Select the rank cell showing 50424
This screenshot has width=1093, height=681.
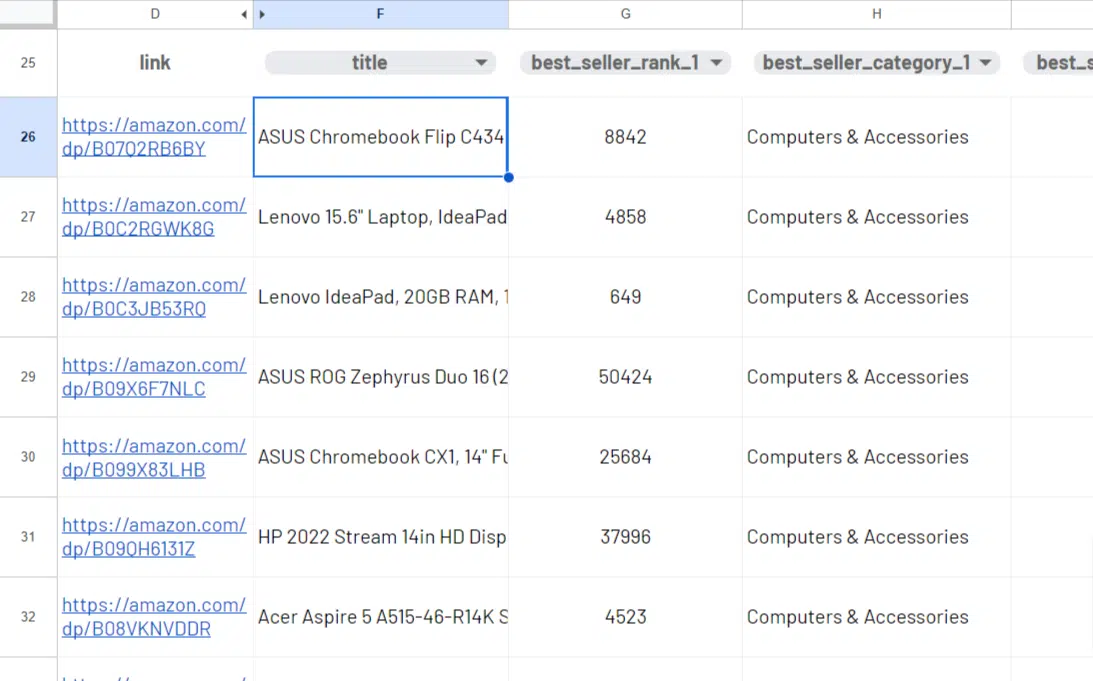625,377
